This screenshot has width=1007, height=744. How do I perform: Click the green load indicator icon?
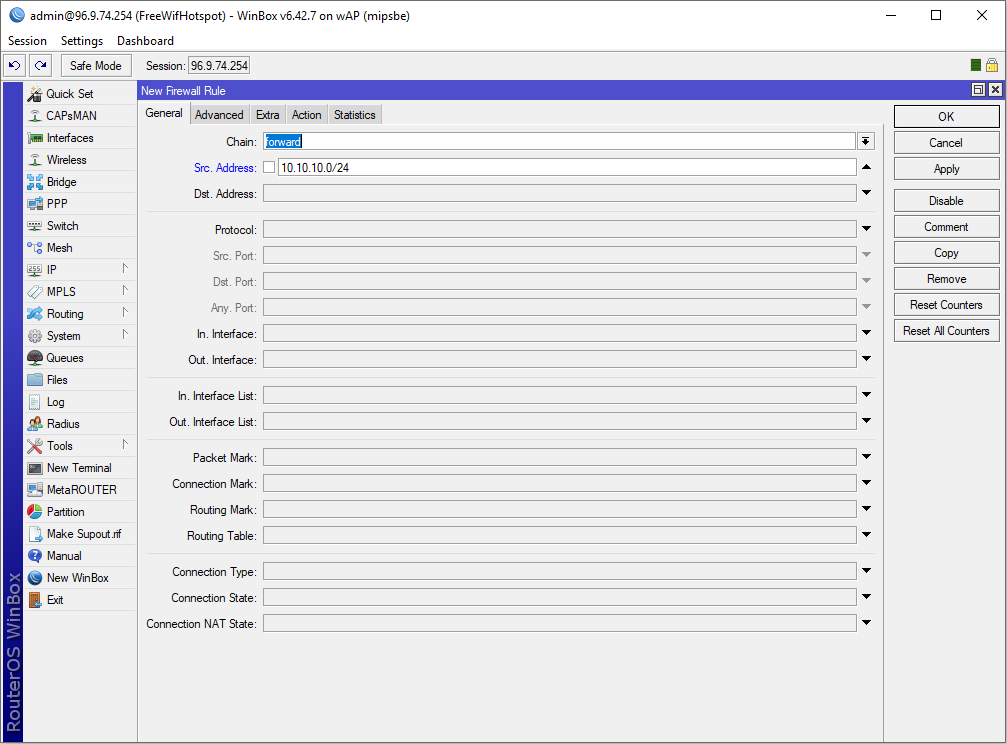tap(976, 65)
